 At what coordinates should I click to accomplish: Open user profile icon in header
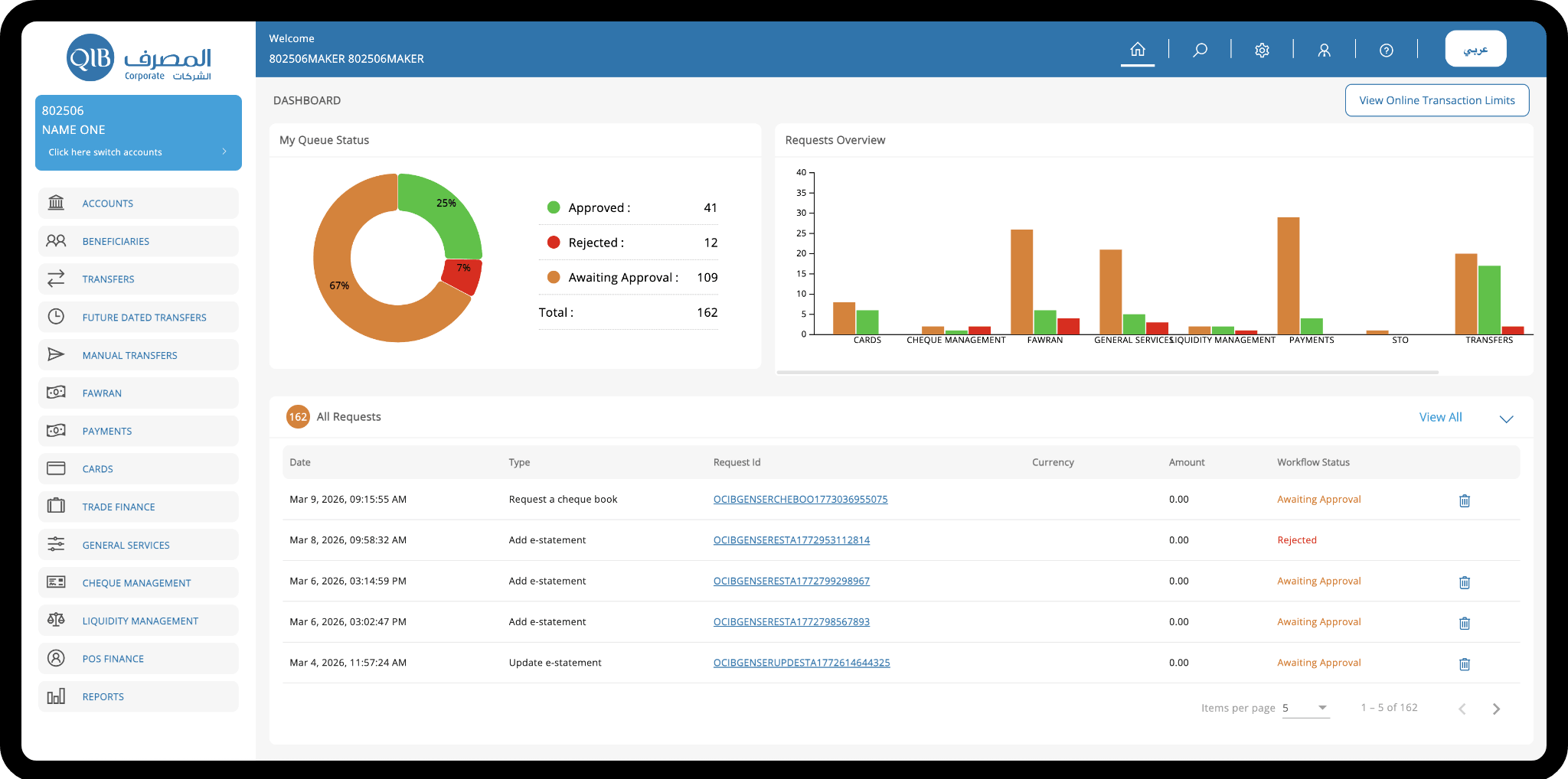click(x=1324, y=50)
